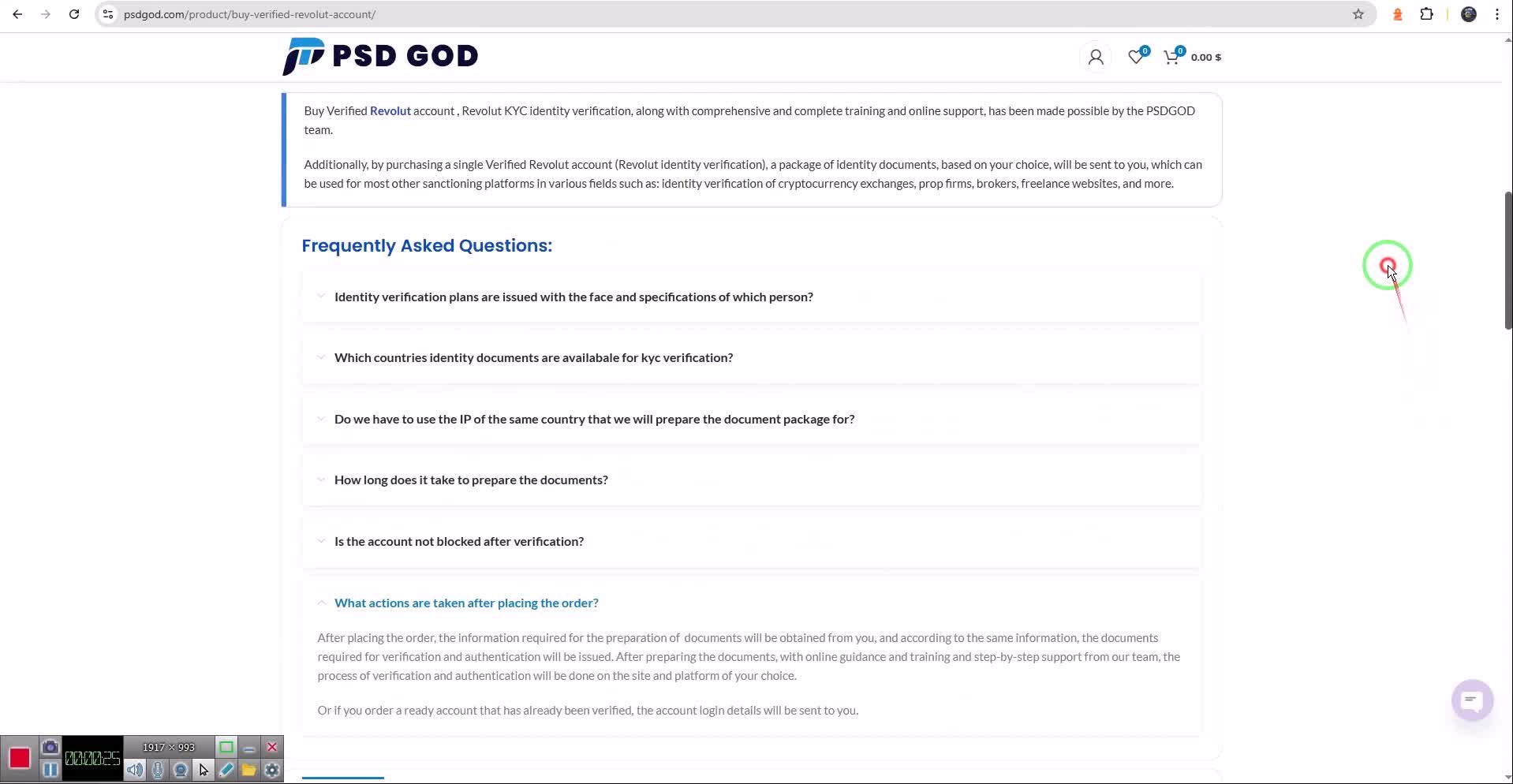This screenshot has height=784, width=1513.
Task: Pause the screen recording
Action: pyautogui.click(x=50, y=769)
